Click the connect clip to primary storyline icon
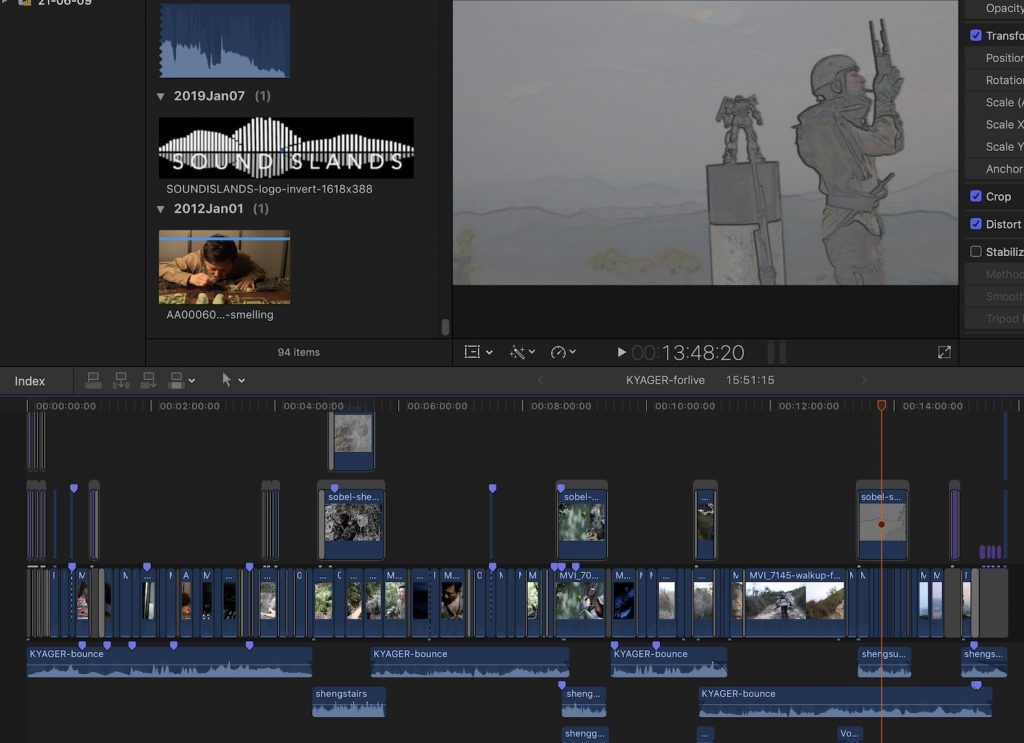Viewport: 1024px width, 743px height. point(93,380)
